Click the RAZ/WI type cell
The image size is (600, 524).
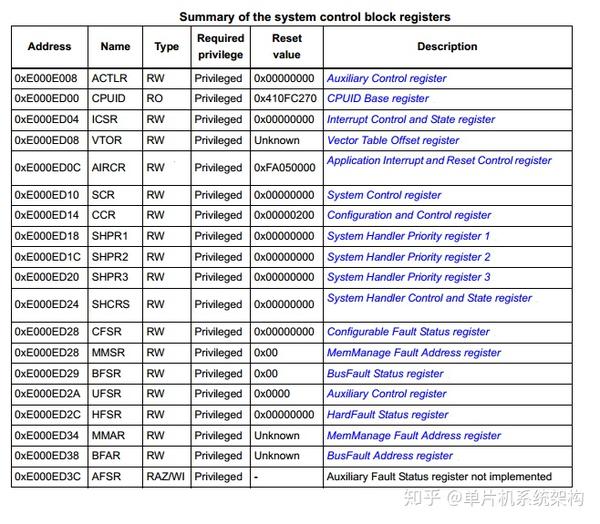[x=167, y=477]
